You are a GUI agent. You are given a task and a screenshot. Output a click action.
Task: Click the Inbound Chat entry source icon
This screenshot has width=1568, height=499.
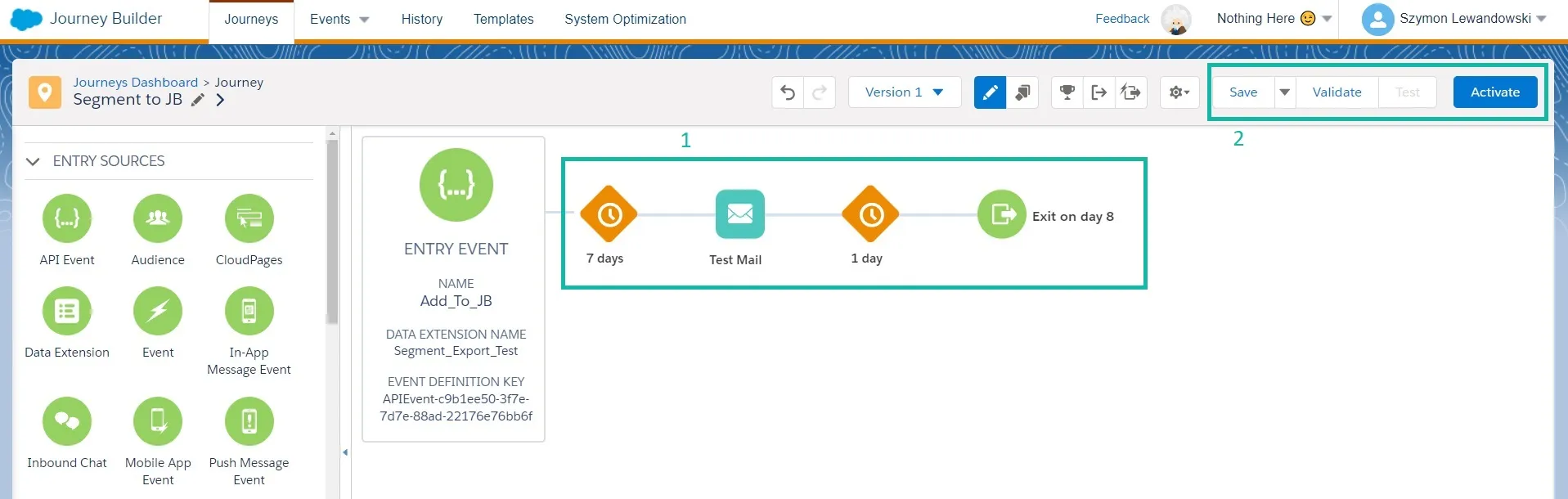[x=67, y=421]
